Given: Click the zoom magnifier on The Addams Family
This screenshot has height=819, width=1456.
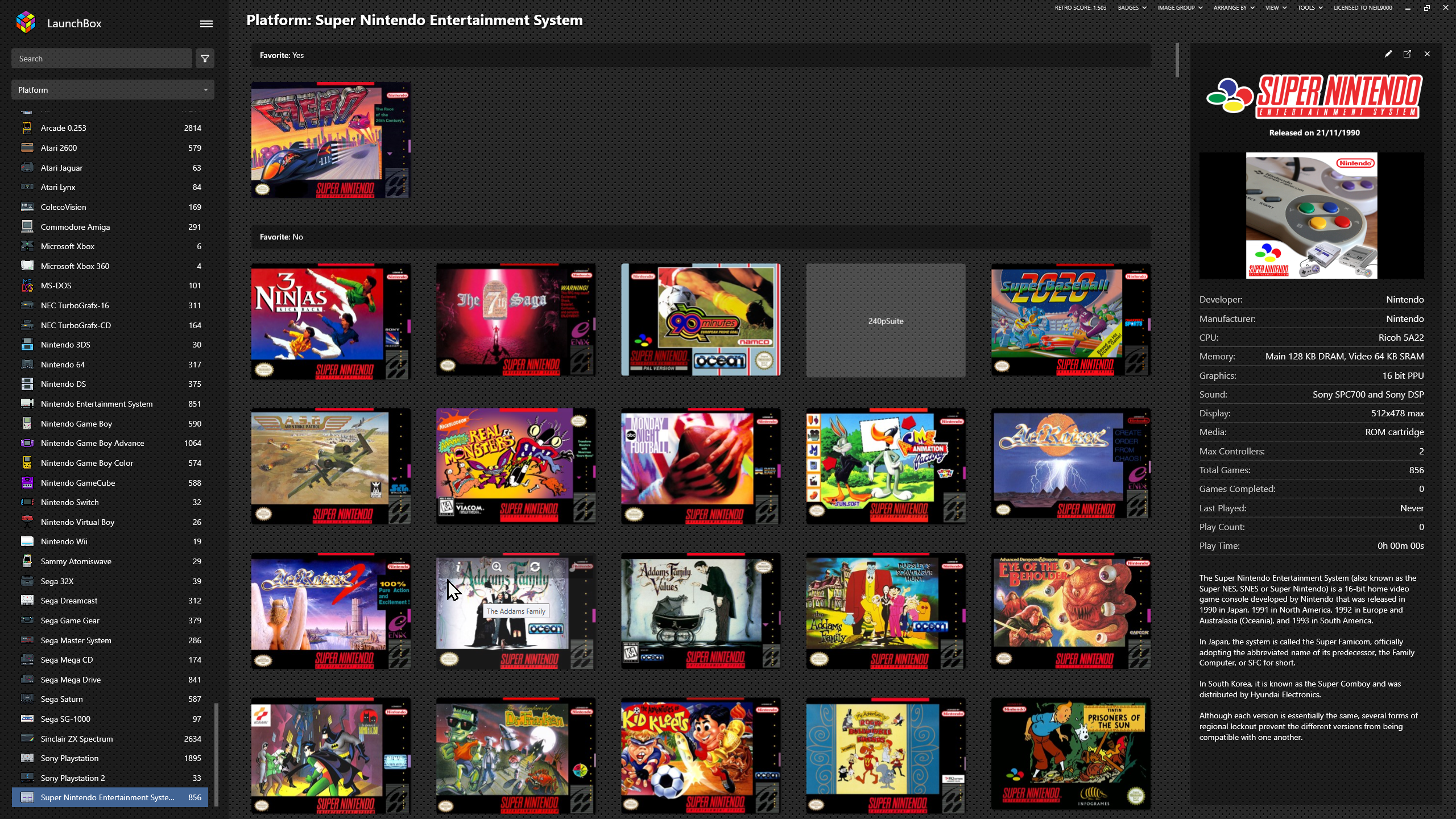Looking at the screenshot, I should pyautogui.click(x=497, y=567).
